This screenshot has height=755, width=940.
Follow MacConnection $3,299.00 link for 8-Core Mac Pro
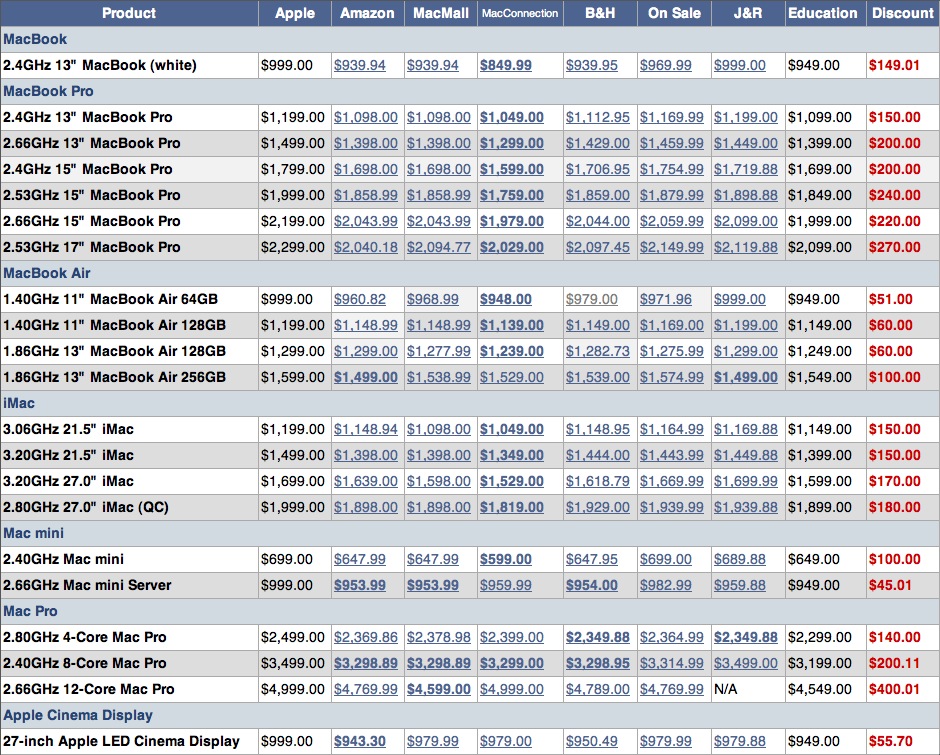click(512, 663)
